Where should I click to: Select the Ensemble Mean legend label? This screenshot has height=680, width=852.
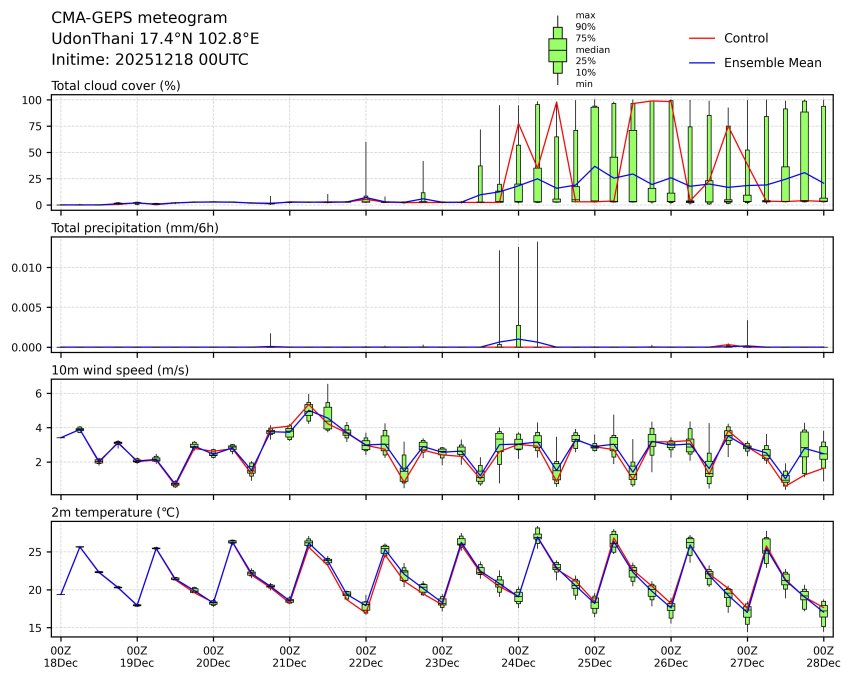coord(772,63)
